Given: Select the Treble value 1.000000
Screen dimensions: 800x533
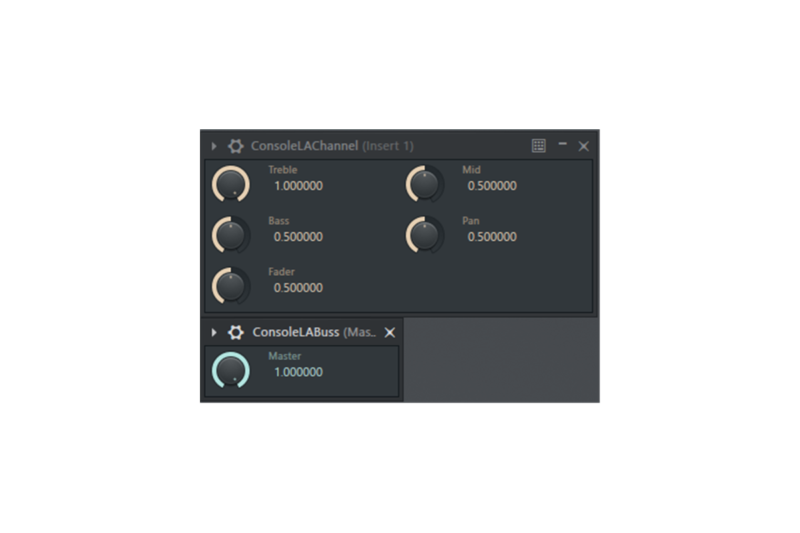Looking at the screenshot, I should point(298,186).
